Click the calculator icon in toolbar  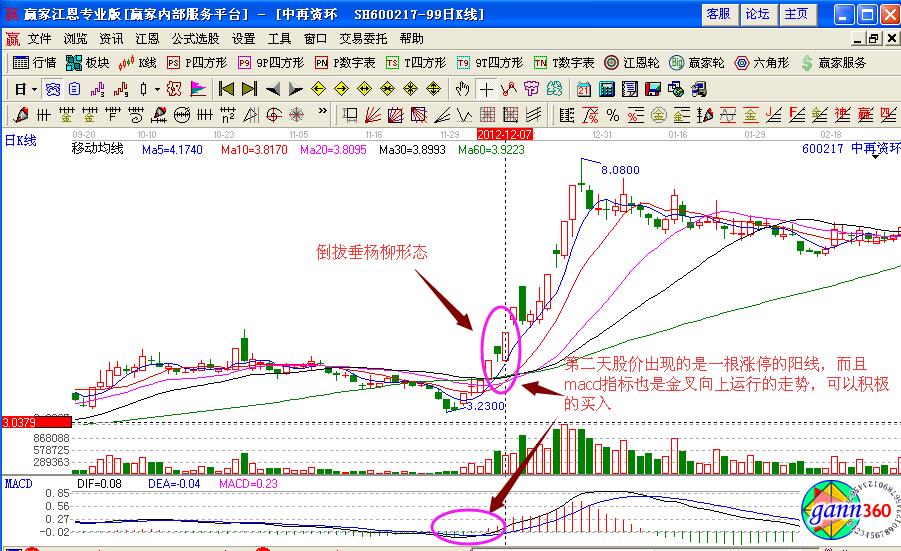click(606, 88)
